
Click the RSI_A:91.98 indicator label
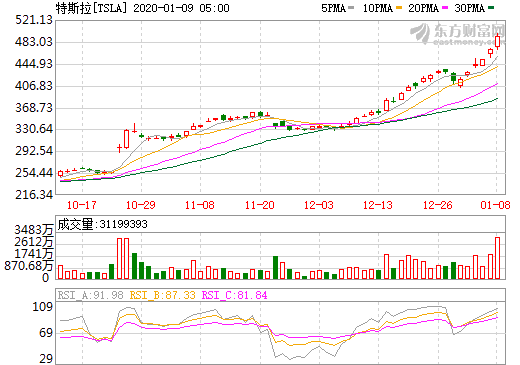click(90, 295)
